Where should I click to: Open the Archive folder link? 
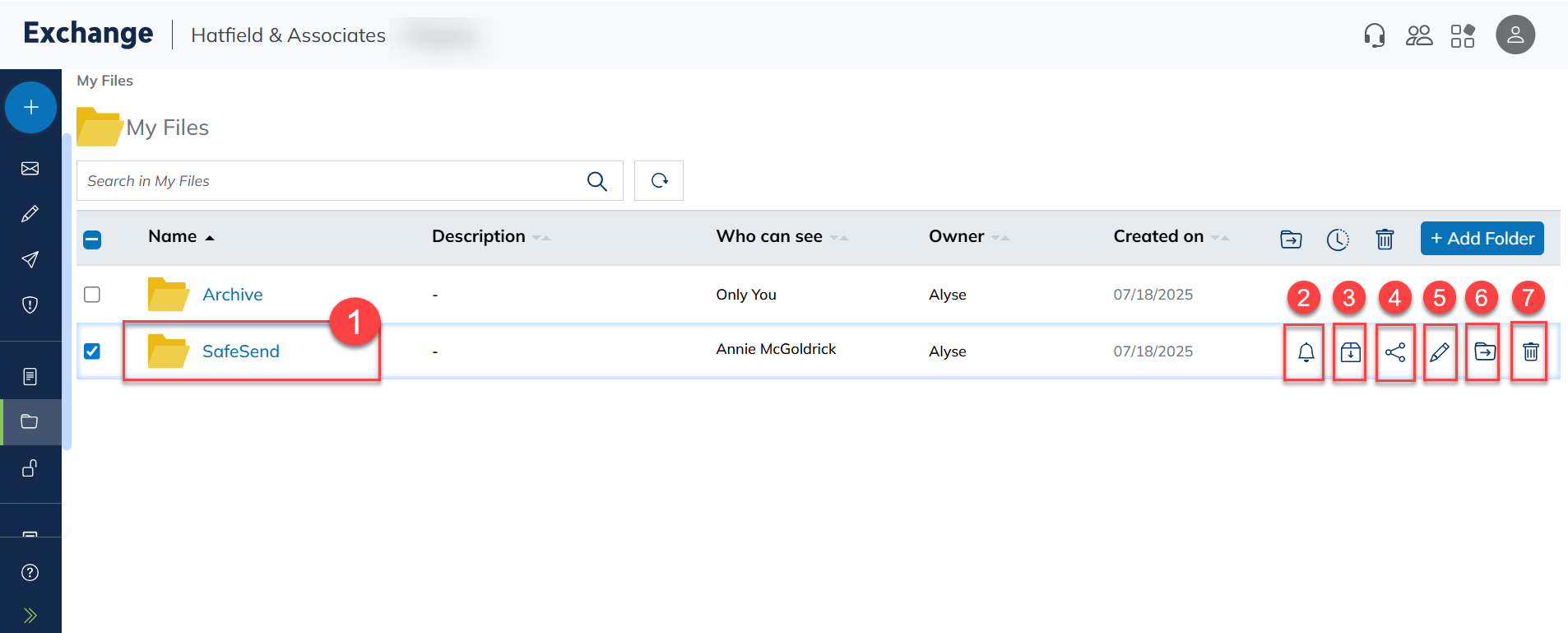[x=233, y=295]
